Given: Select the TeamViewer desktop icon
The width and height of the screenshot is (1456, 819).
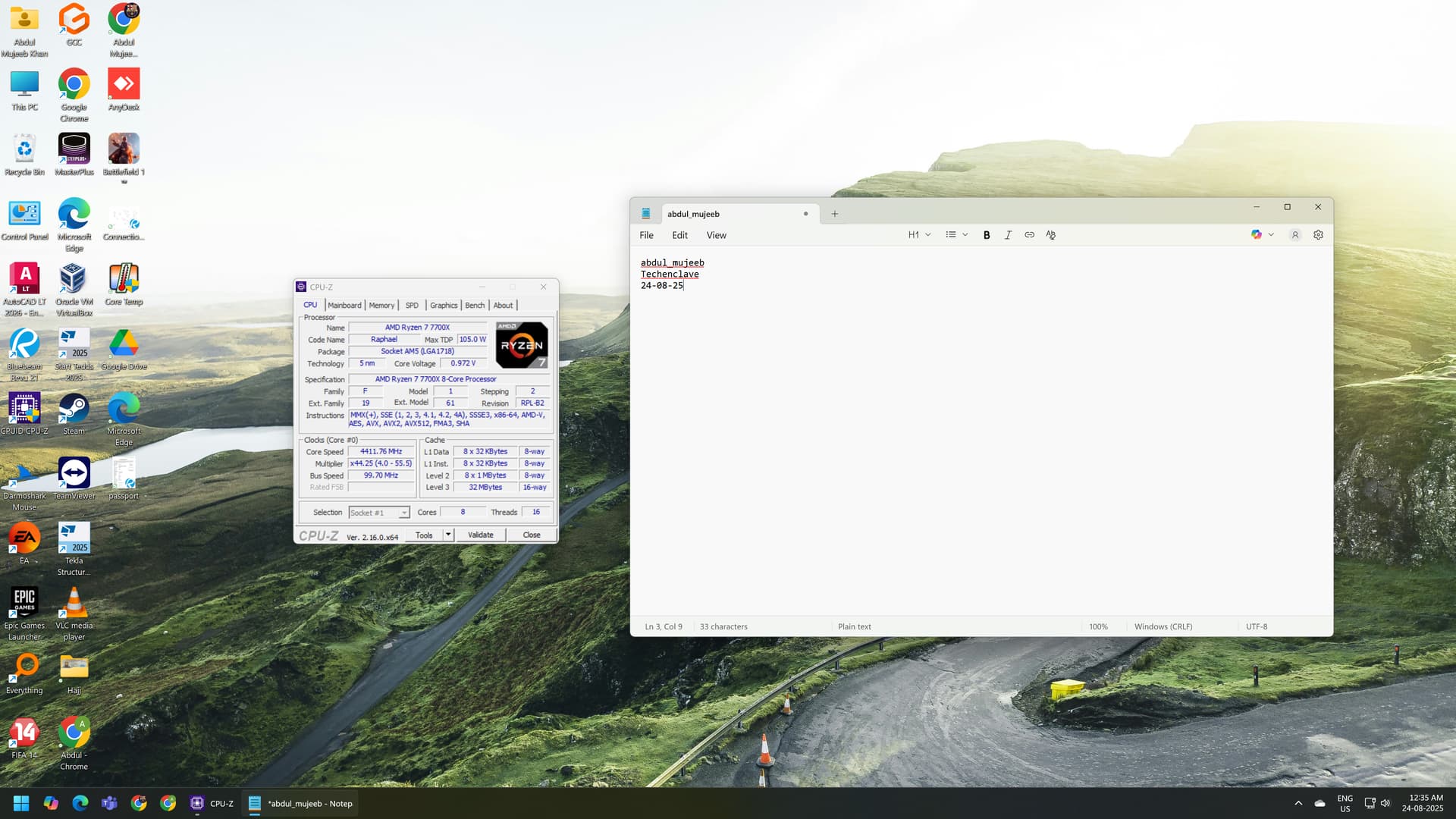Looking at the screenshot, I should click(x=74, y=479).
